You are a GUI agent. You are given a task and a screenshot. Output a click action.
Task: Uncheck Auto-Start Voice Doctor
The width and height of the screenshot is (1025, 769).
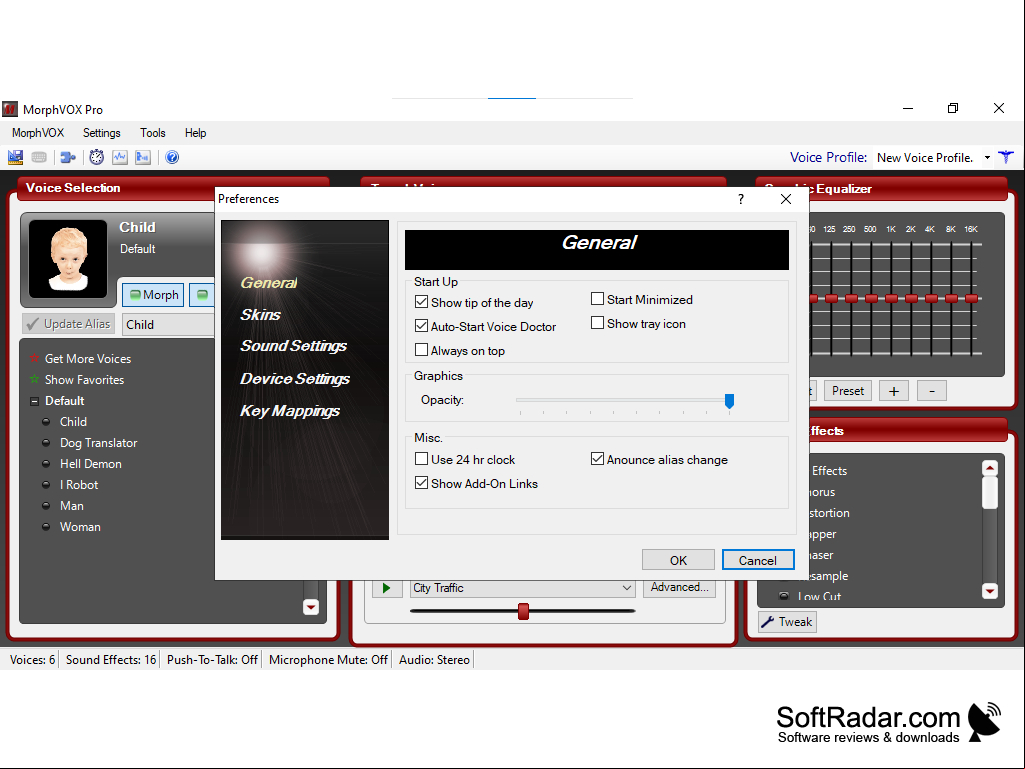click(422, 326)
